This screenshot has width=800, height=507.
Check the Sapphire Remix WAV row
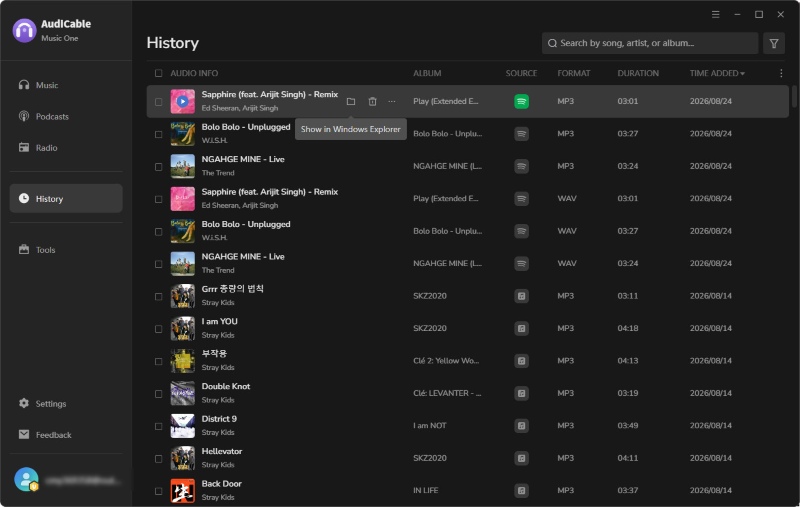coord(159,199)
